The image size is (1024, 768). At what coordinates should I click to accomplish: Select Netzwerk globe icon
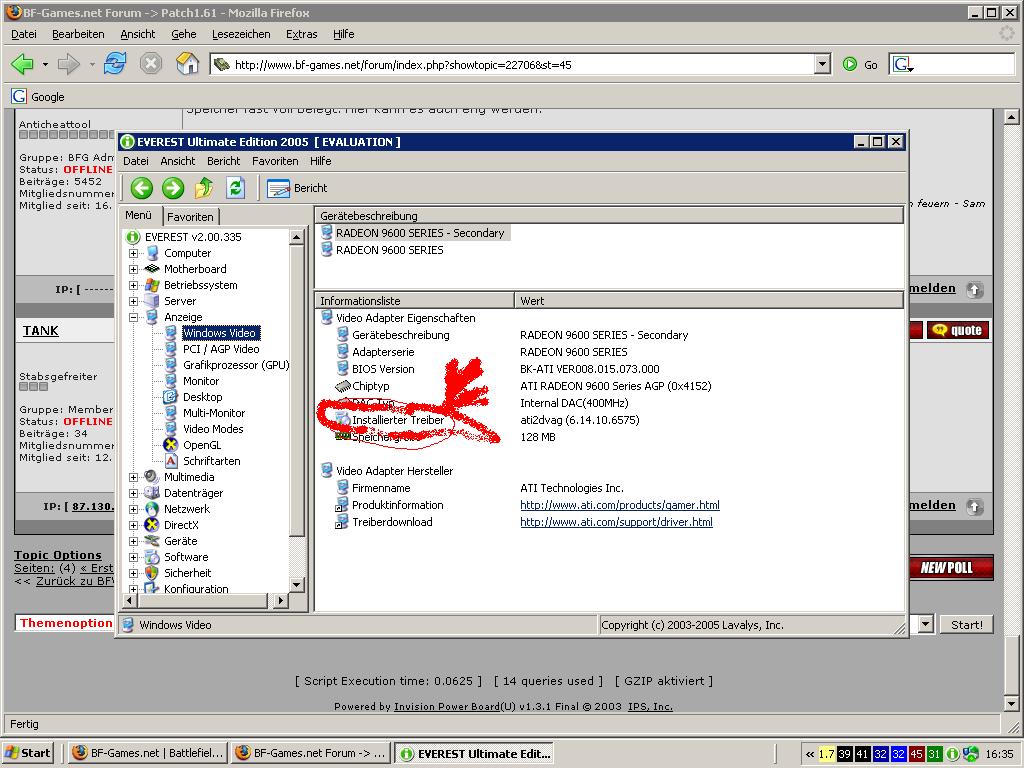pos(152,509)
